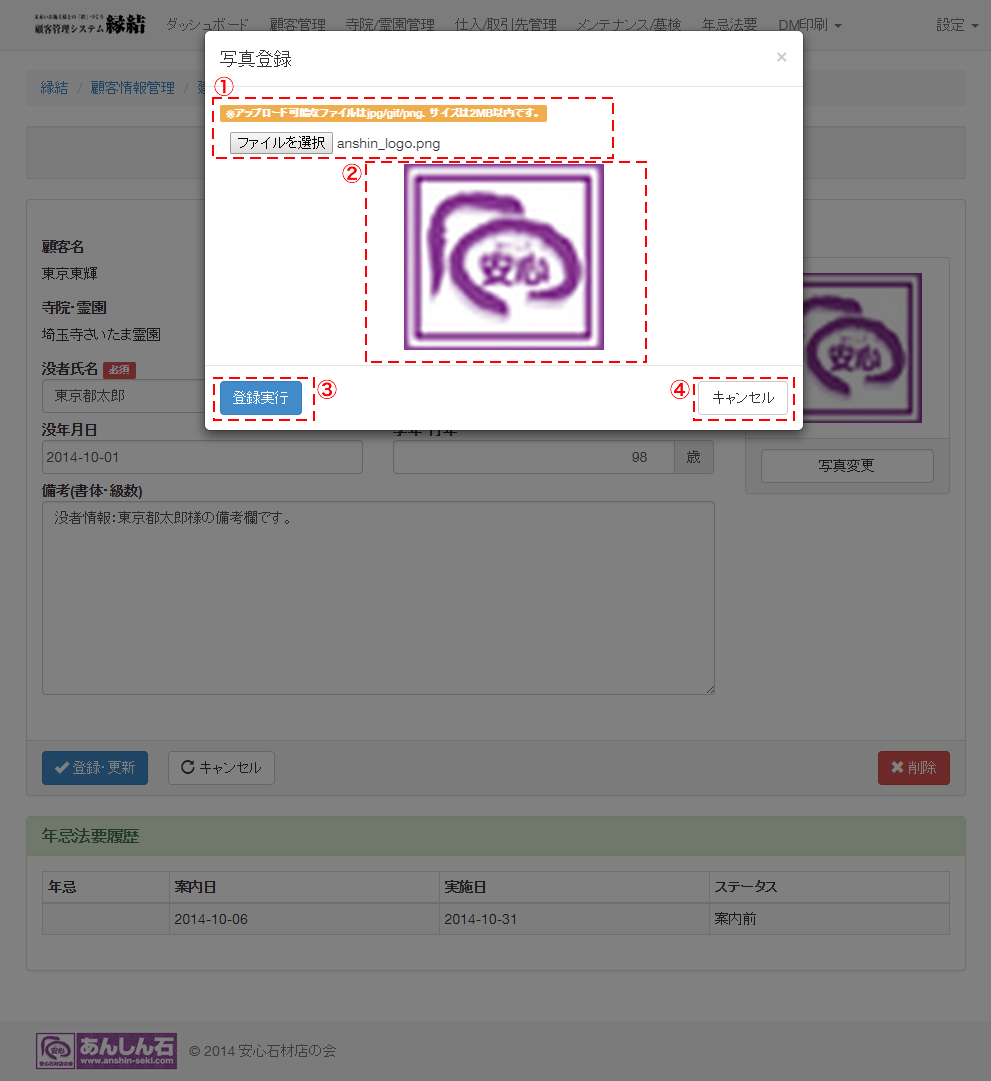Click 登録実行 to register the photo
The image size is (991, 1081).
pos(261,398)
